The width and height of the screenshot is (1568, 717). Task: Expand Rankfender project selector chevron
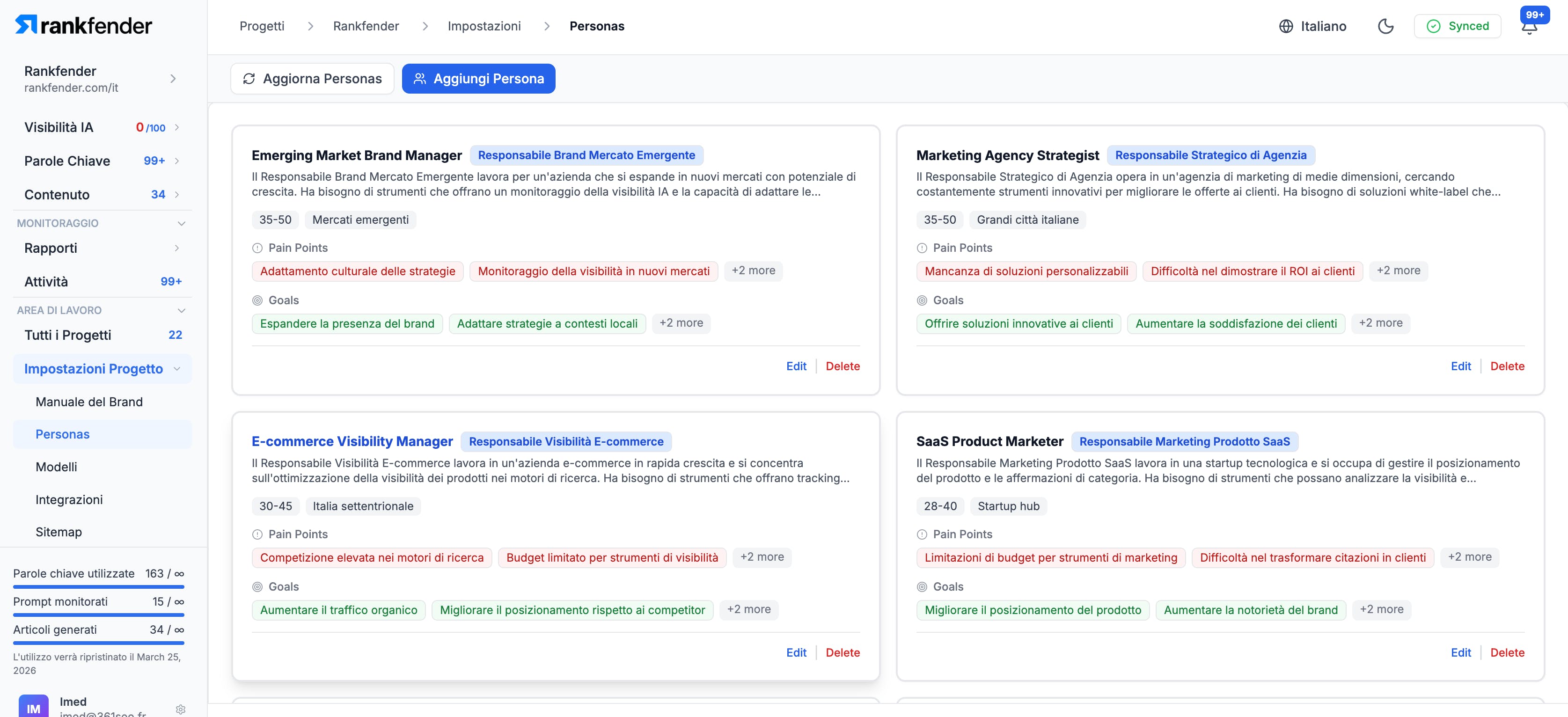coord(173,79)
